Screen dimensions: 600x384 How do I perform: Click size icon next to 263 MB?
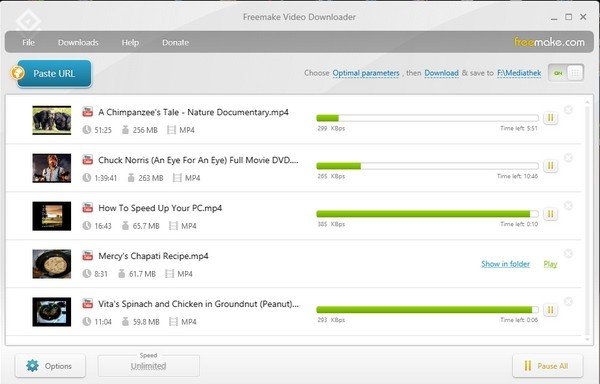coord(131,178)
